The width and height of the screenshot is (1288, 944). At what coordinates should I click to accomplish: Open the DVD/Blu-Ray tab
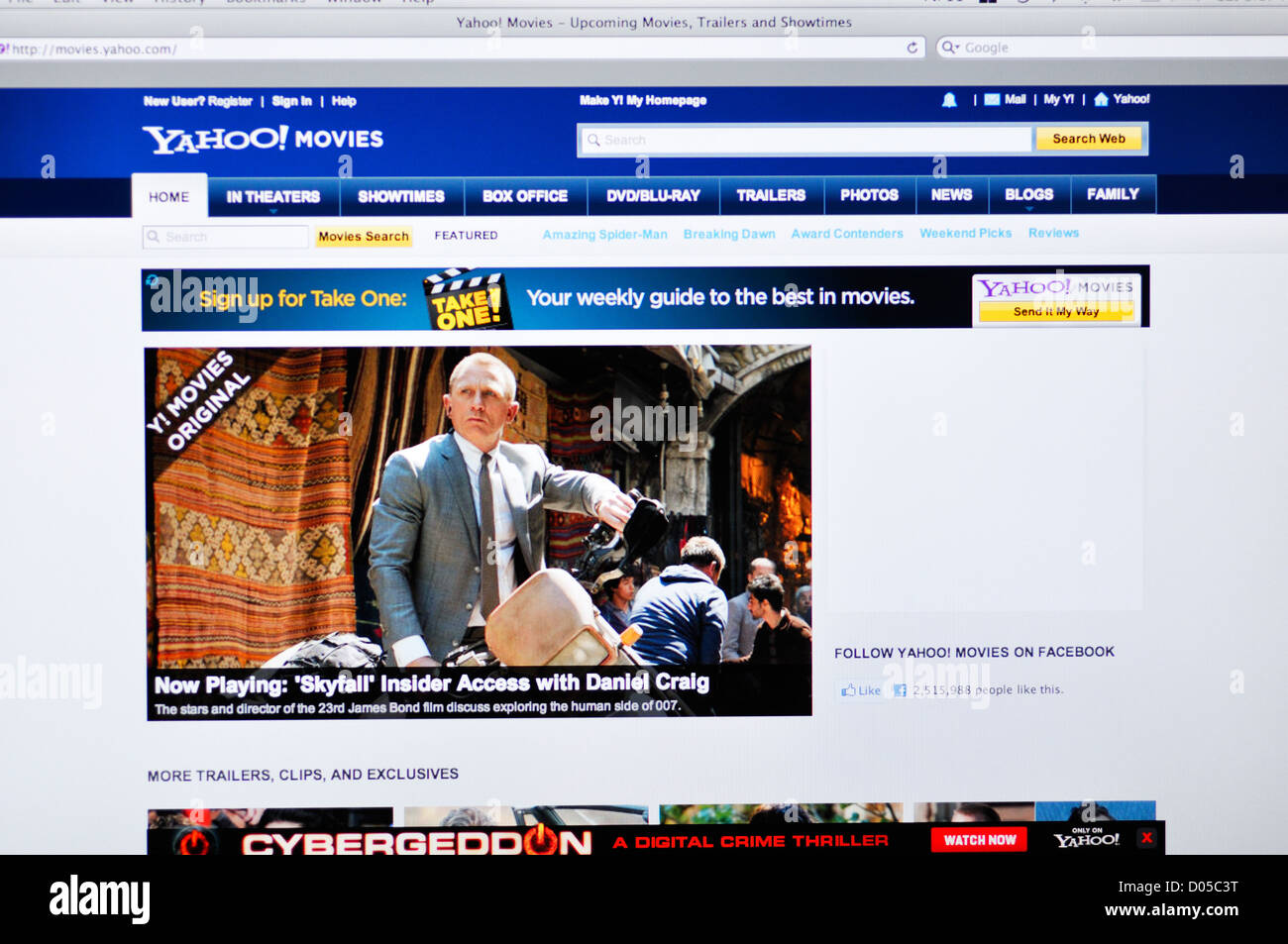tap(654, 195)
